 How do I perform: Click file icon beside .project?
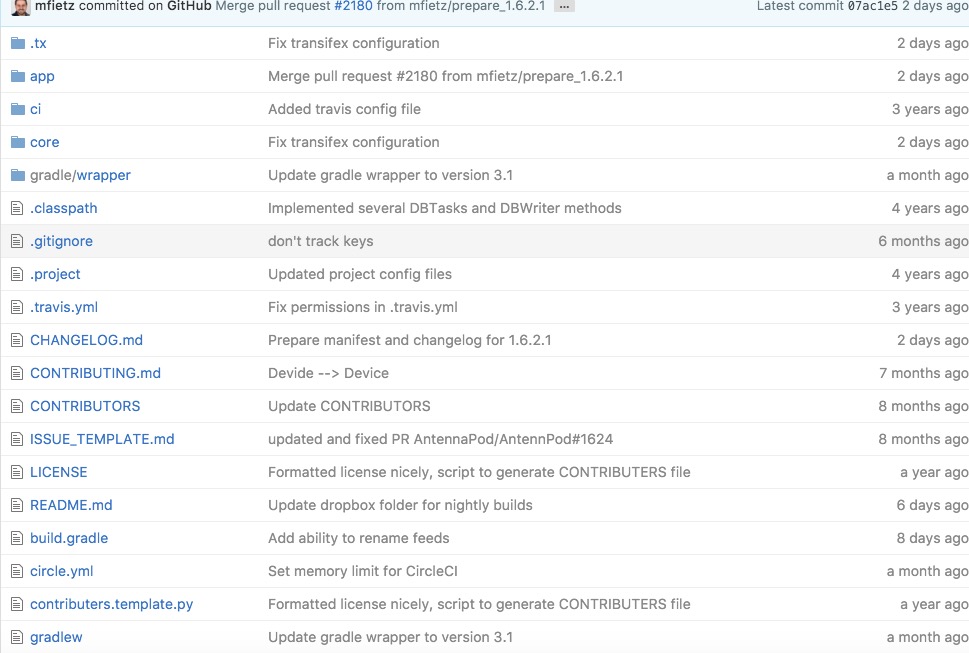17,274
